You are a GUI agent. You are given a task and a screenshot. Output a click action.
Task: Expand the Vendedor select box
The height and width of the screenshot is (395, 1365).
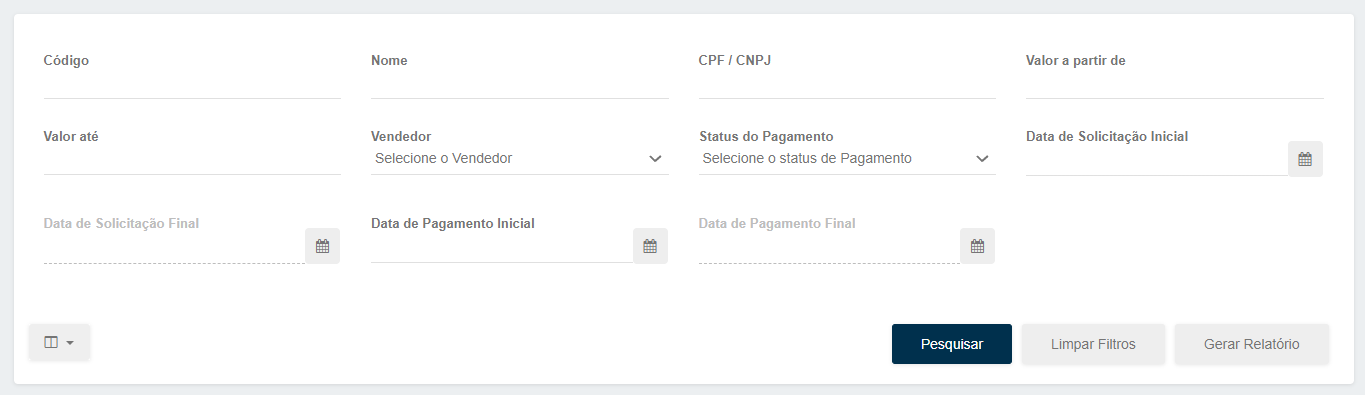519,158
